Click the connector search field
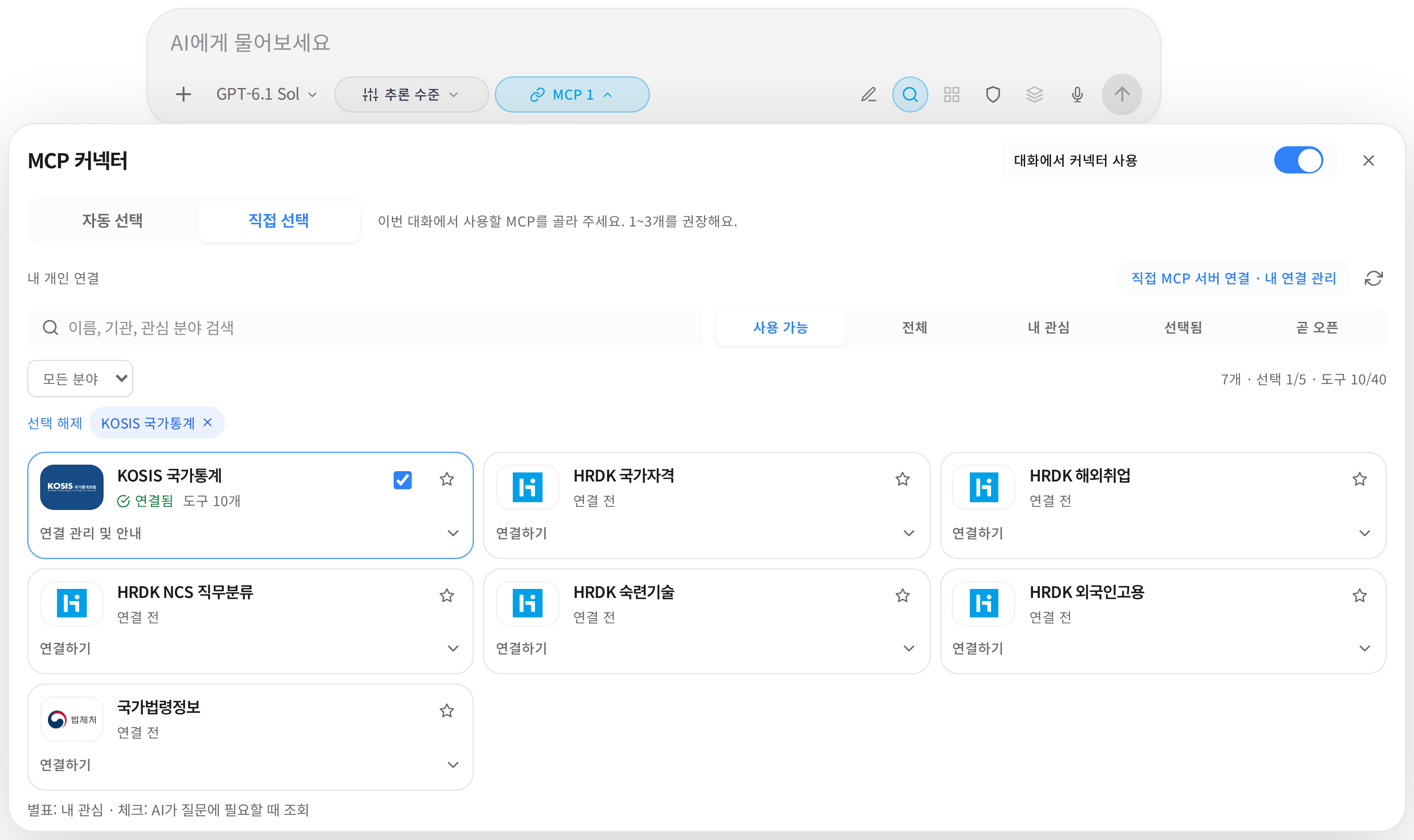The image size is (1414, 840). (365, 328)
